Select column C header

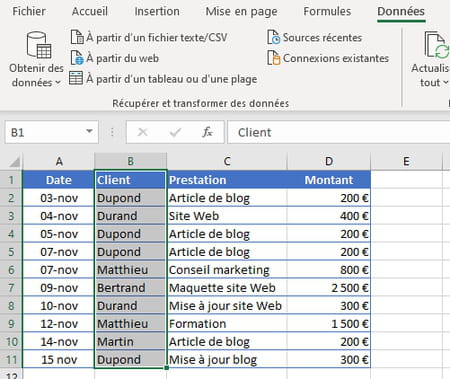227,161
